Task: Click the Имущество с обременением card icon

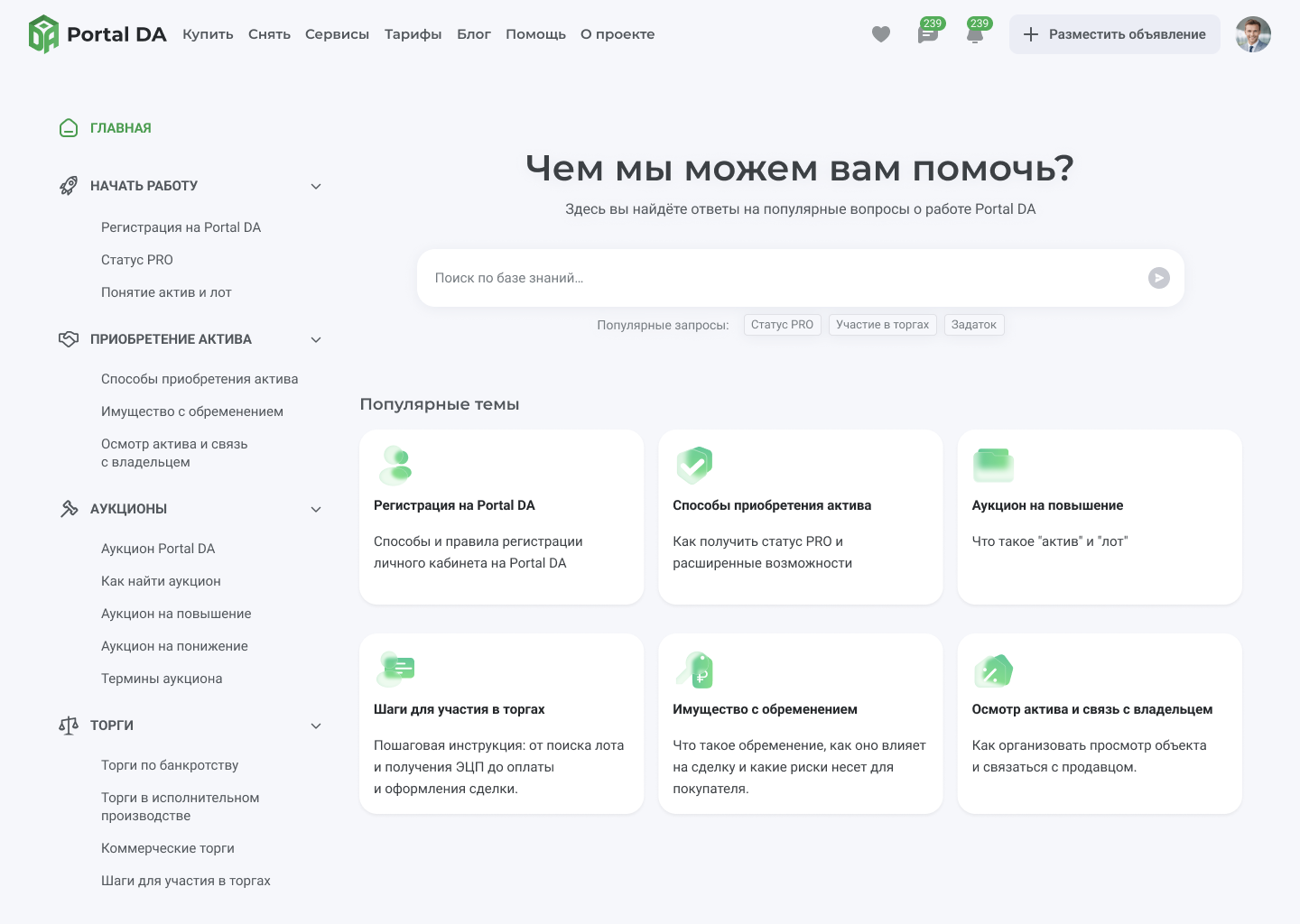Action: pyautogui.click(x=694, y=670)
